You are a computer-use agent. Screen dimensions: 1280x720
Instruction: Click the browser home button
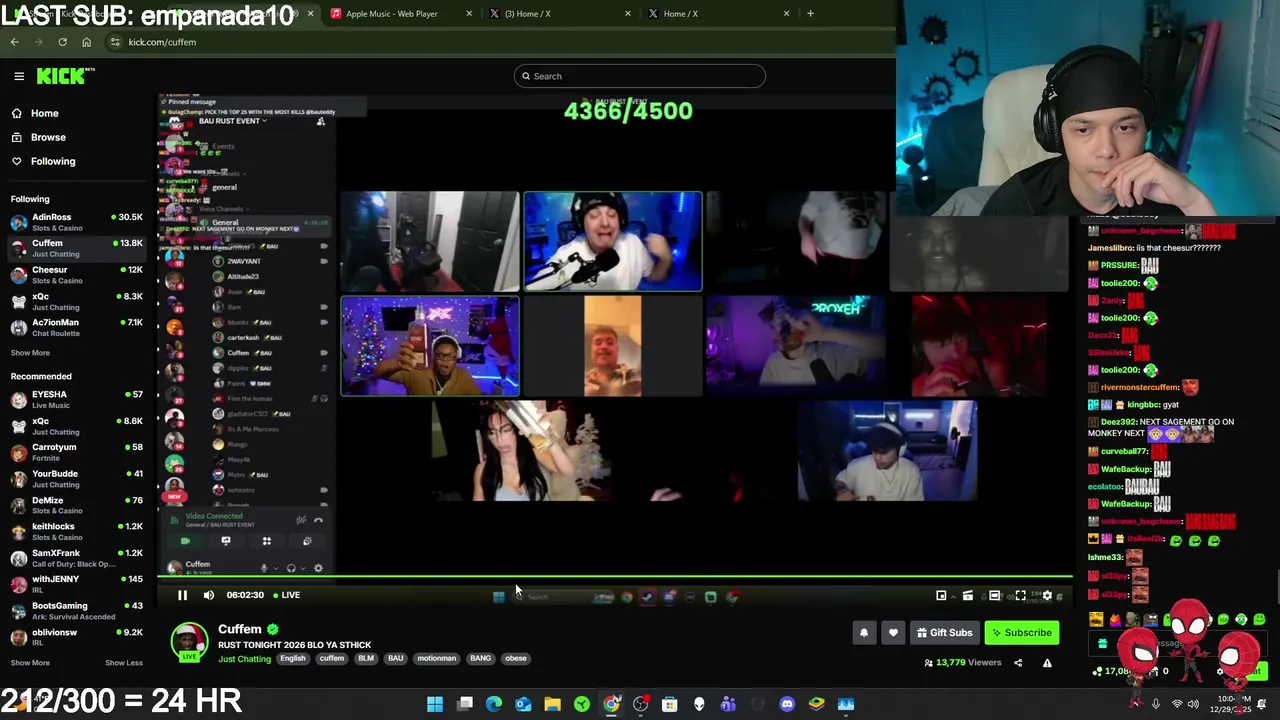point(86,42)
